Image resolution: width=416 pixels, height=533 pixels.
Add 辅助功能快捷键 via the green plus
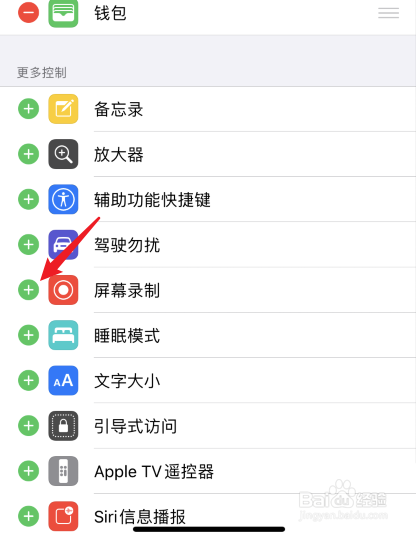(x=29, y=199)
